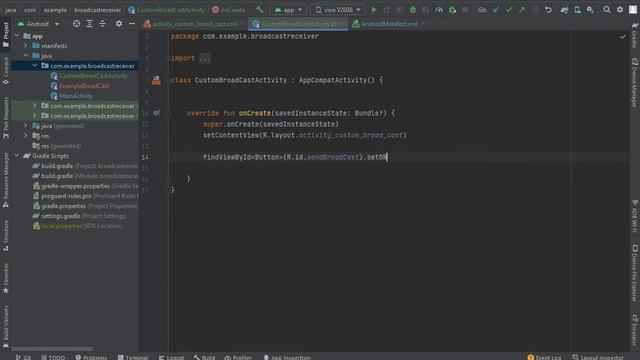The width and height of the screenshot is (640, 360).
Task: Open the Profiler button in bottom bar
Action: 238,357
